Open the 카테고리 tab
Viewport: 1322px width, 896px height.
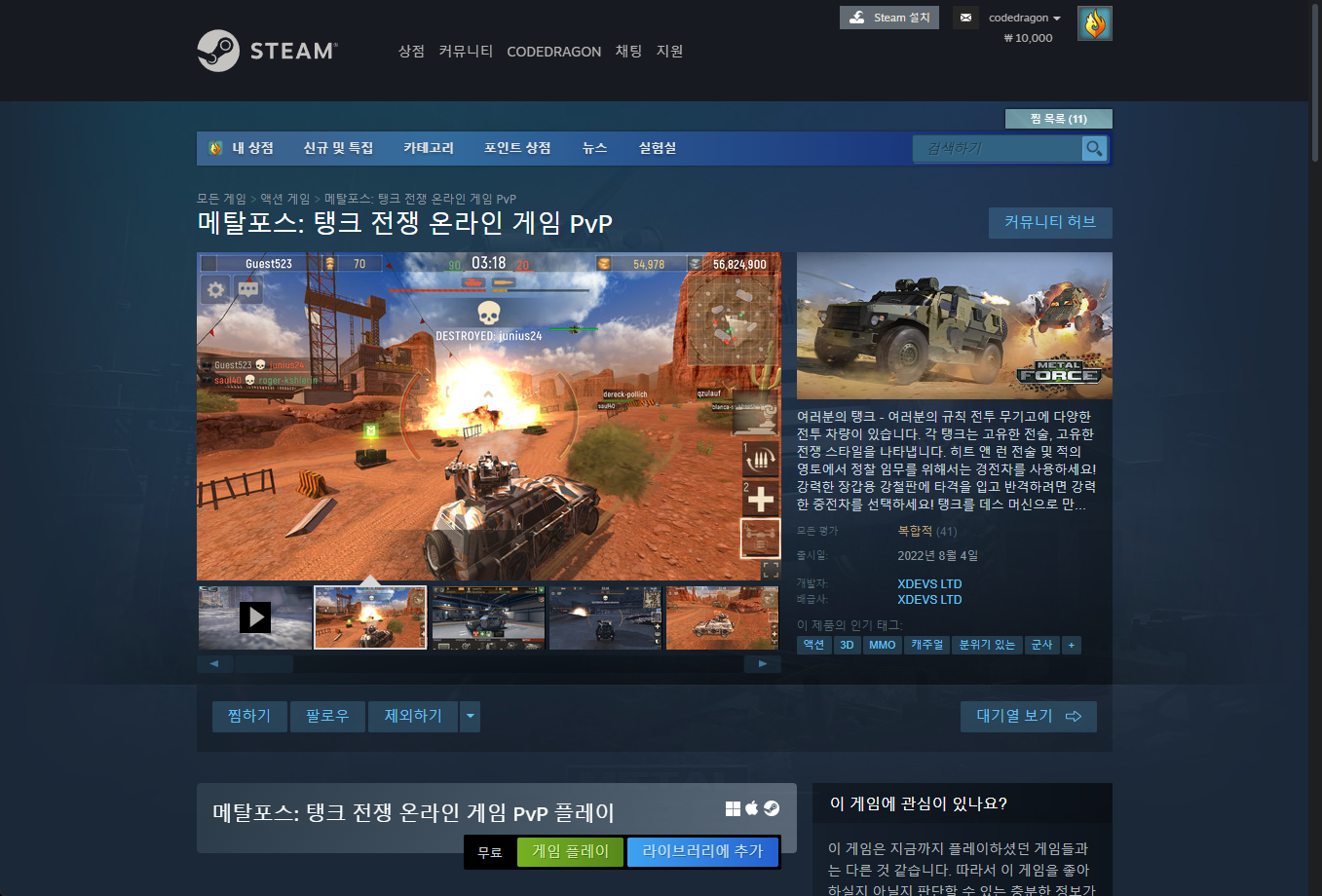point(429,148)
